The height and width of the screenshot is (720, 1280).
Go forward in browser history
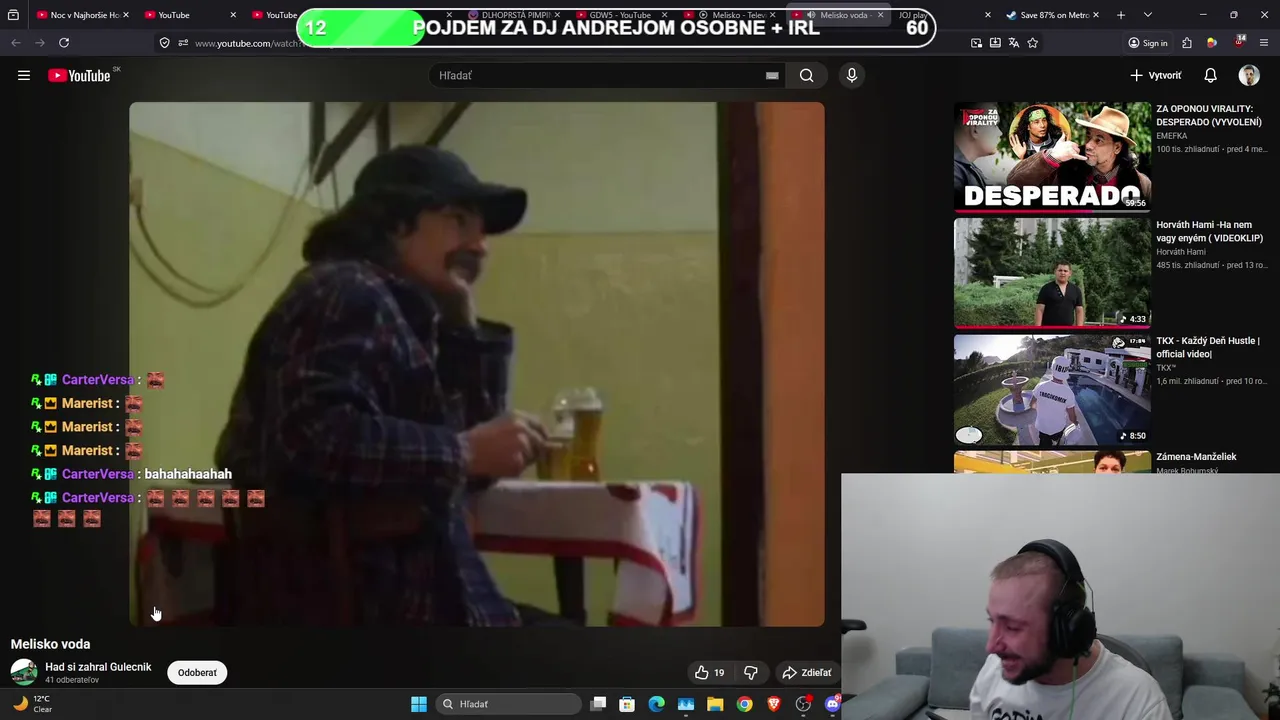point(40,43)
